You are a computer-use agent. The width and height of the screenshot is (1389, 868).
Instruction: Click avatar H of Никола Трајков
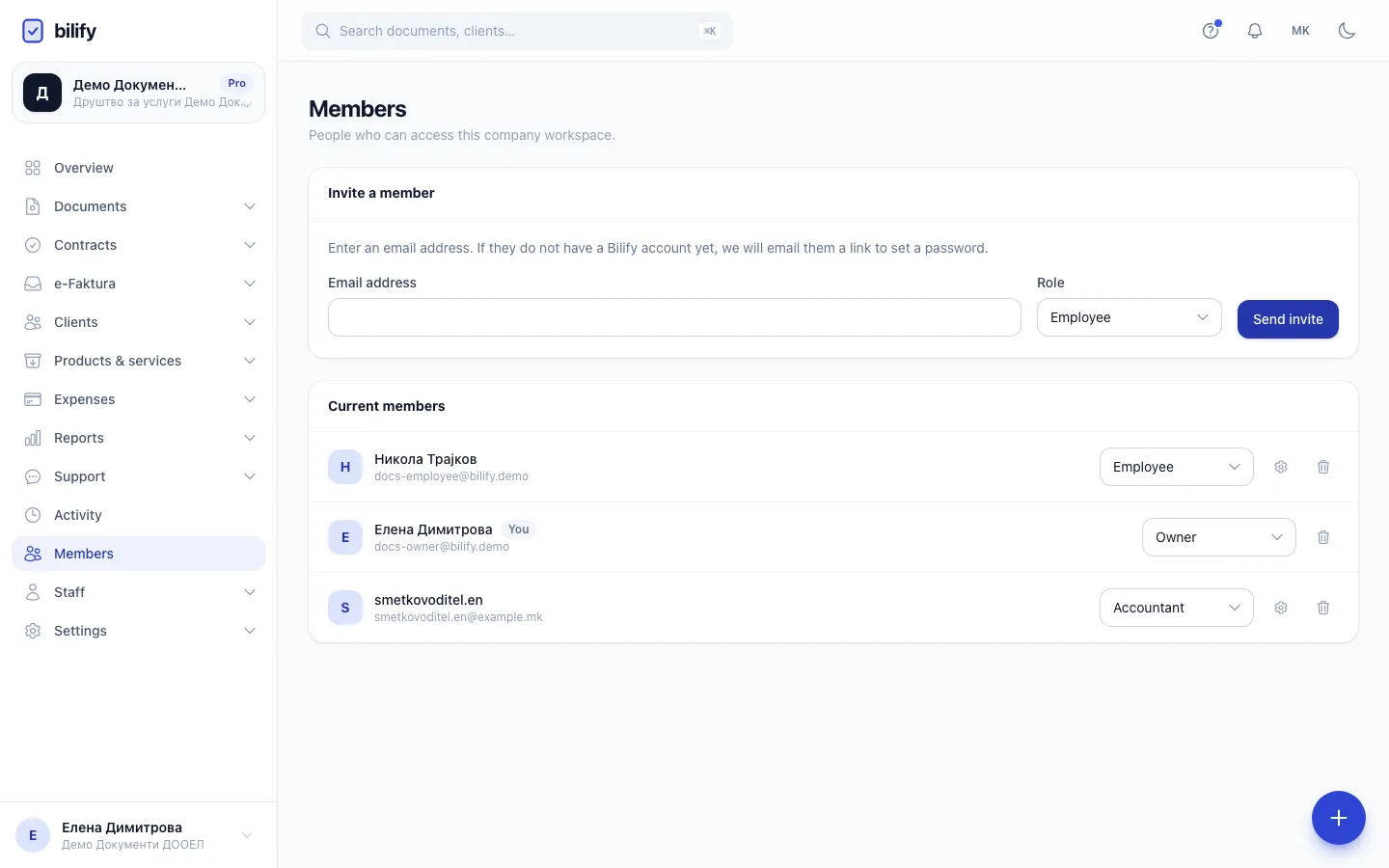click(x=345, y=467)
